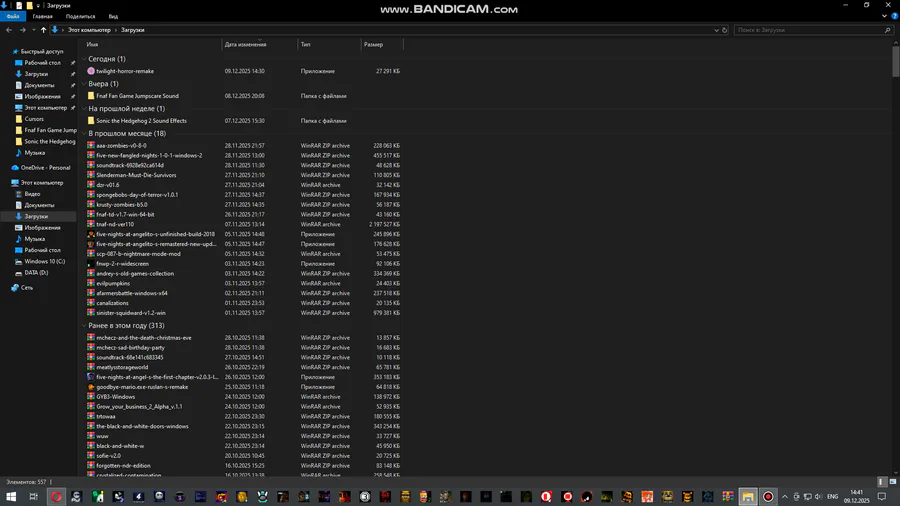
Task: Go back with the Back arrow
Action: click(9, 30)
